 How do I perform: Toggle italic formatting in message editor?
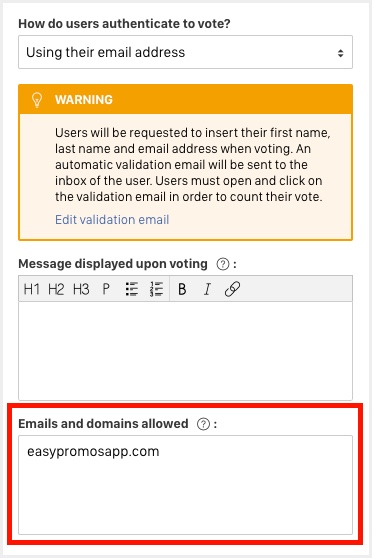tap(207, 289)
